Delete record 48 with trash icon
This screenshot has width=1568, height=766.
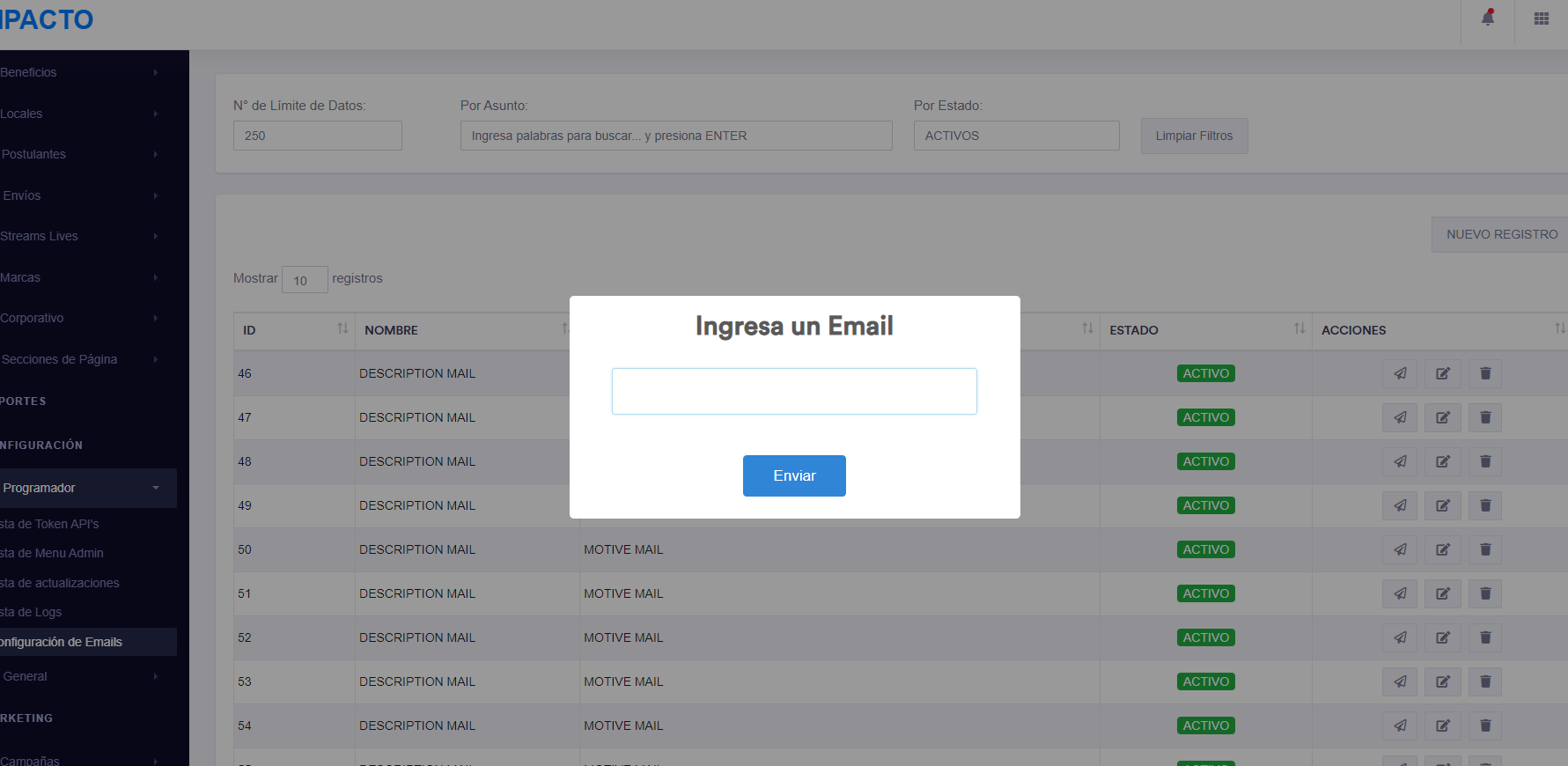[1485, 461]
